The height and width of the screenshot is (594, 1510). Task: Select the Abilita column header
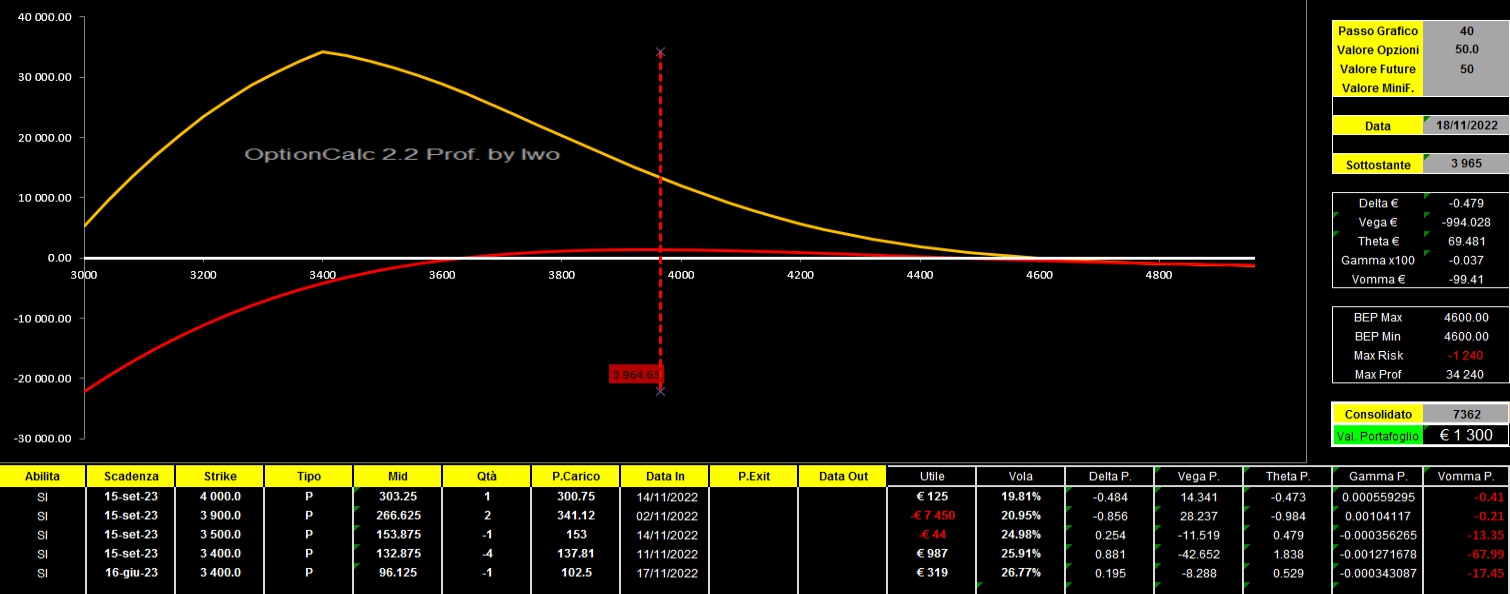[42, 476]
